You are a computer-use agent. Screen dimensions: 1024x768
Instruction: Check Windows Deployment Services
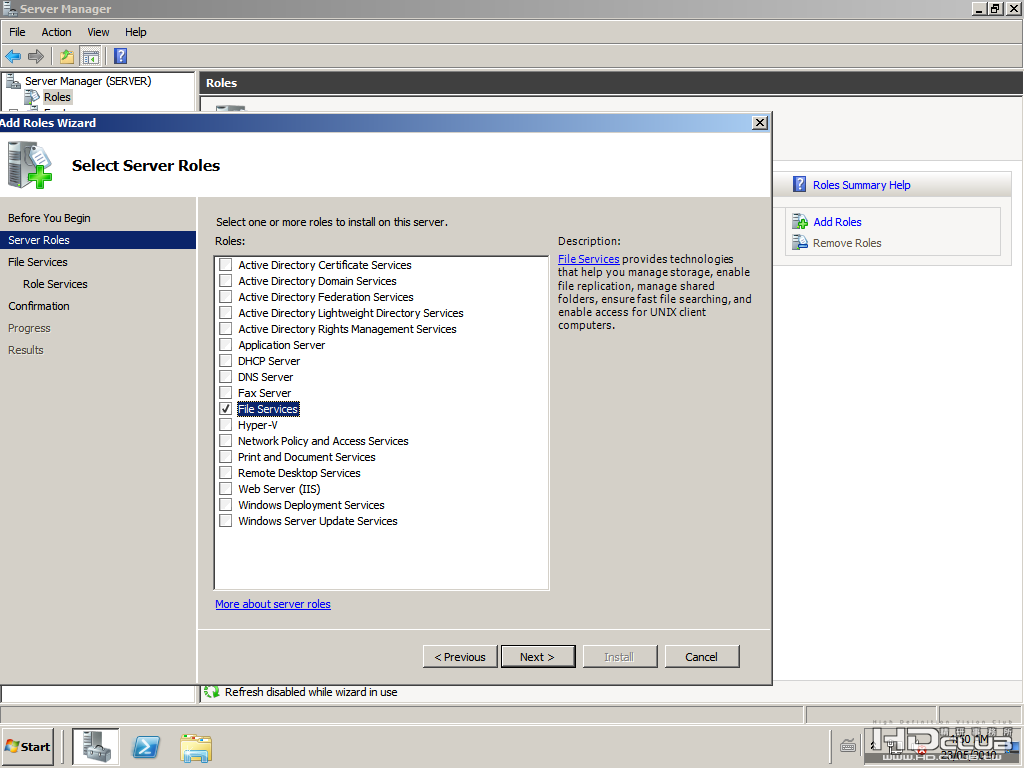(x=225, y=505)
